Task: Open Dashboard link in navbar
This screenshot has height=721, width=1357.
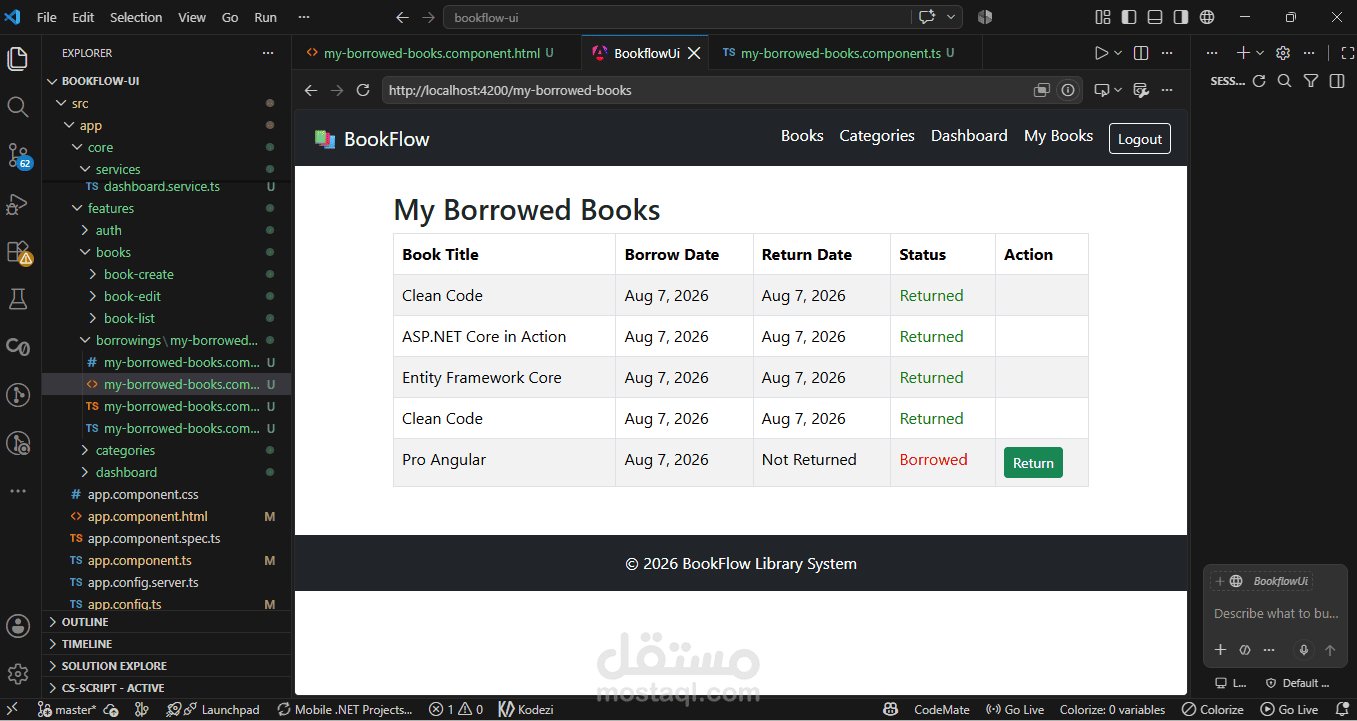Action: click(x=969, y=136)
